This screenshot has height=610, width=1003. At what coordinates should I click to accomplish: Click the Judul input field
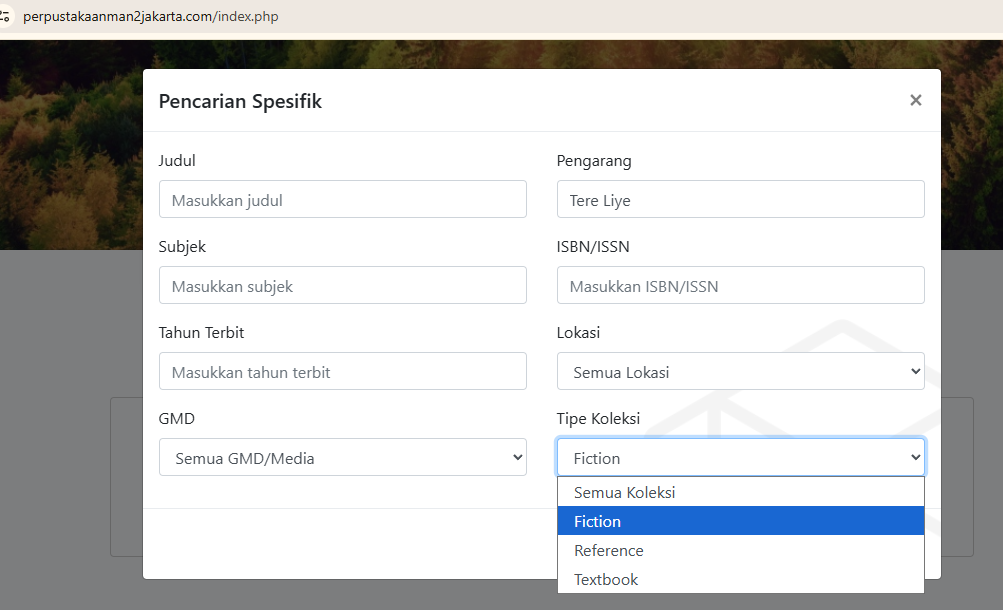pyautogui.click(x=342, y=199)
